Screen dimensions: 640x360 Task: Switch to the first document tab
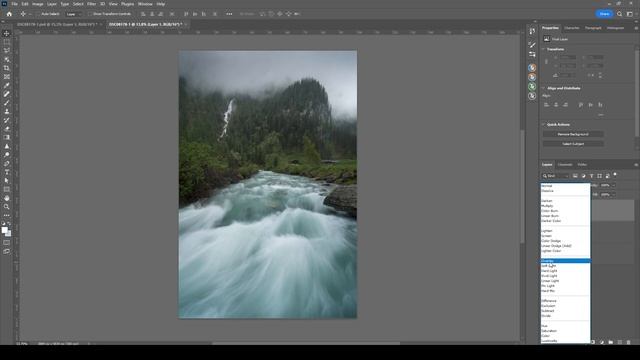click(x=57, y=24)
